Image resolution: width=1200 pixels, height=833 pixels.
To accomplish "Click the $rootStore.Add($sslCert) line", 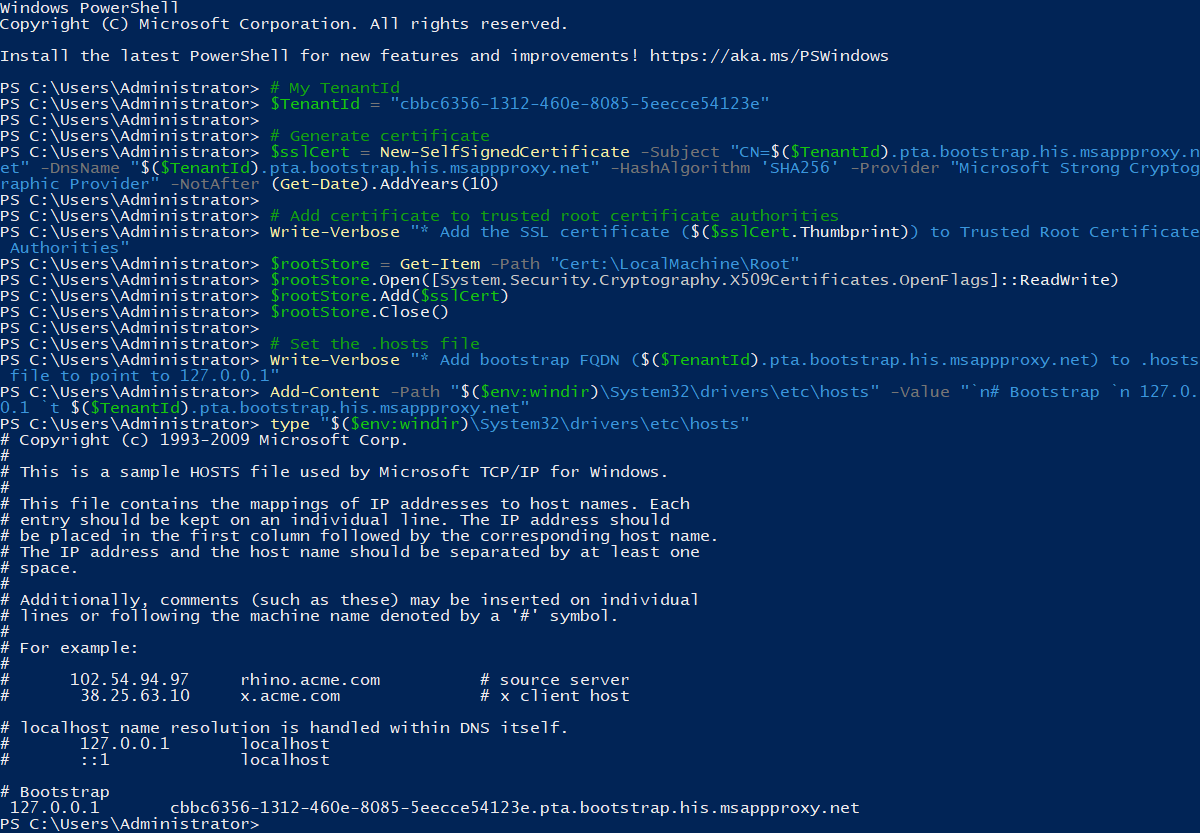I will (389, 296).
